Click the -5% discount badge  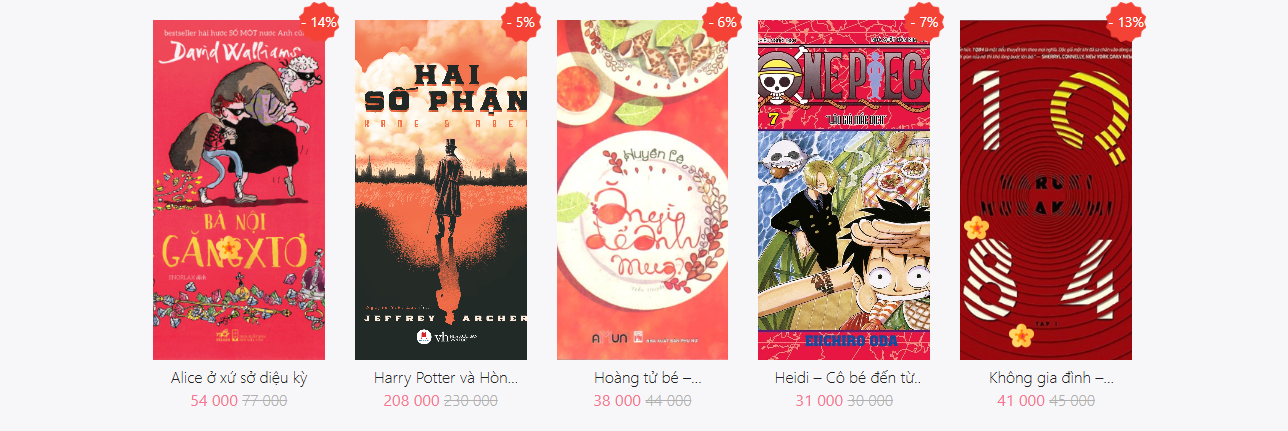[523, 21]
